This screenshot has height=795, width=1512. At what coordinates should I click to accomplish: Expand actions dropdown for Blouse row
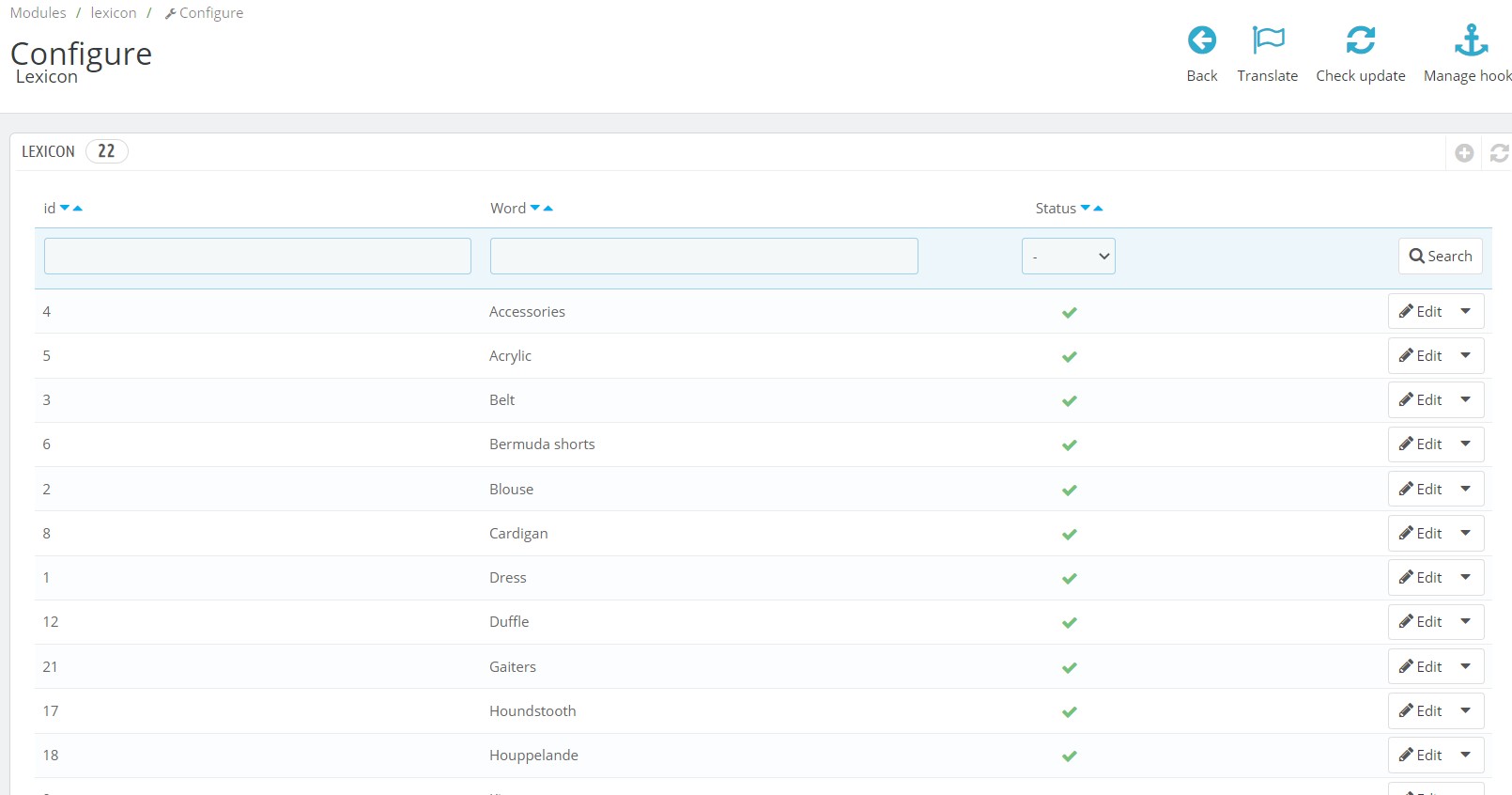coord(1466,489)
